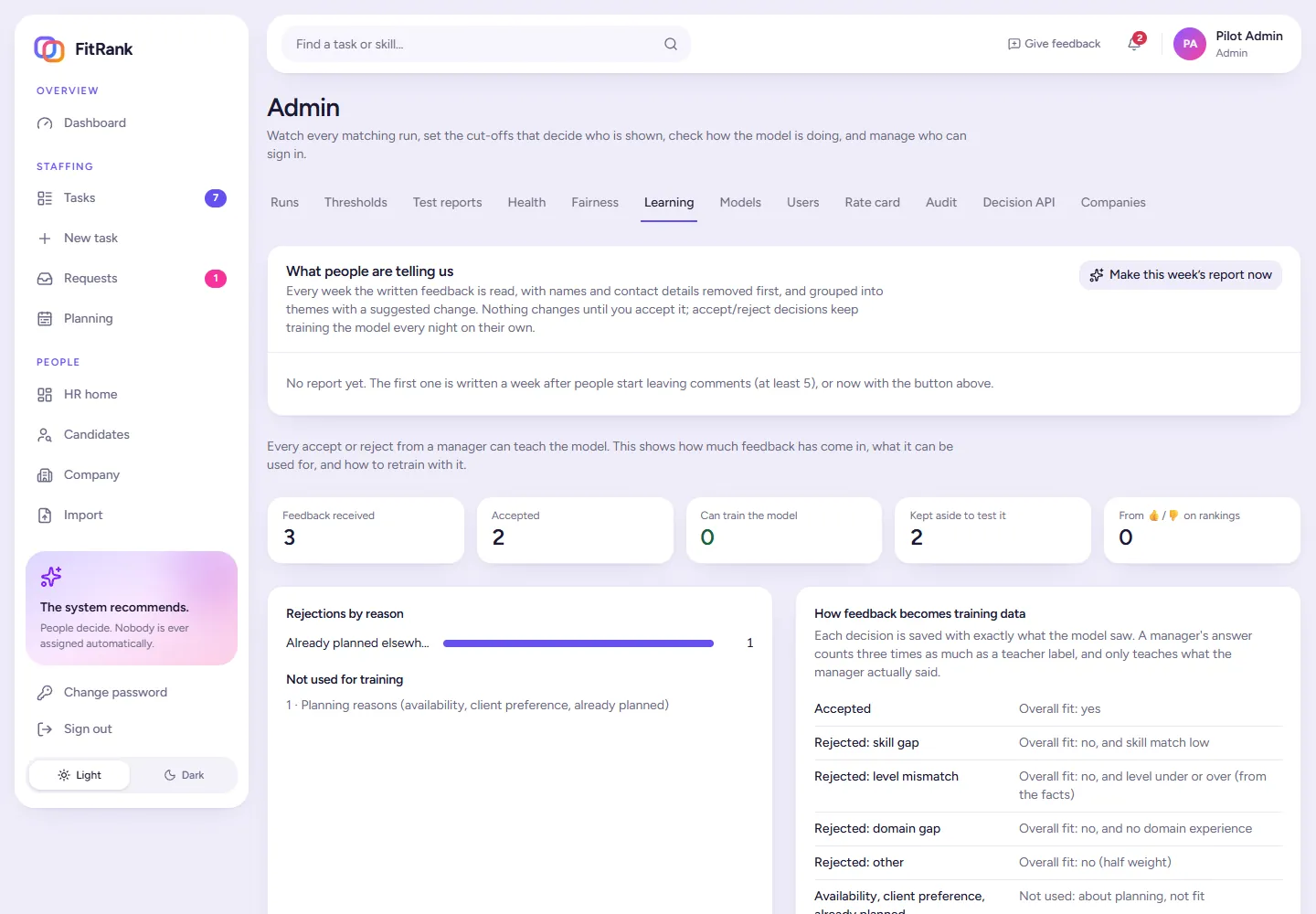1316x914 pixels.
Task: Click the Planning calendar icon
Action: point(45,319)
